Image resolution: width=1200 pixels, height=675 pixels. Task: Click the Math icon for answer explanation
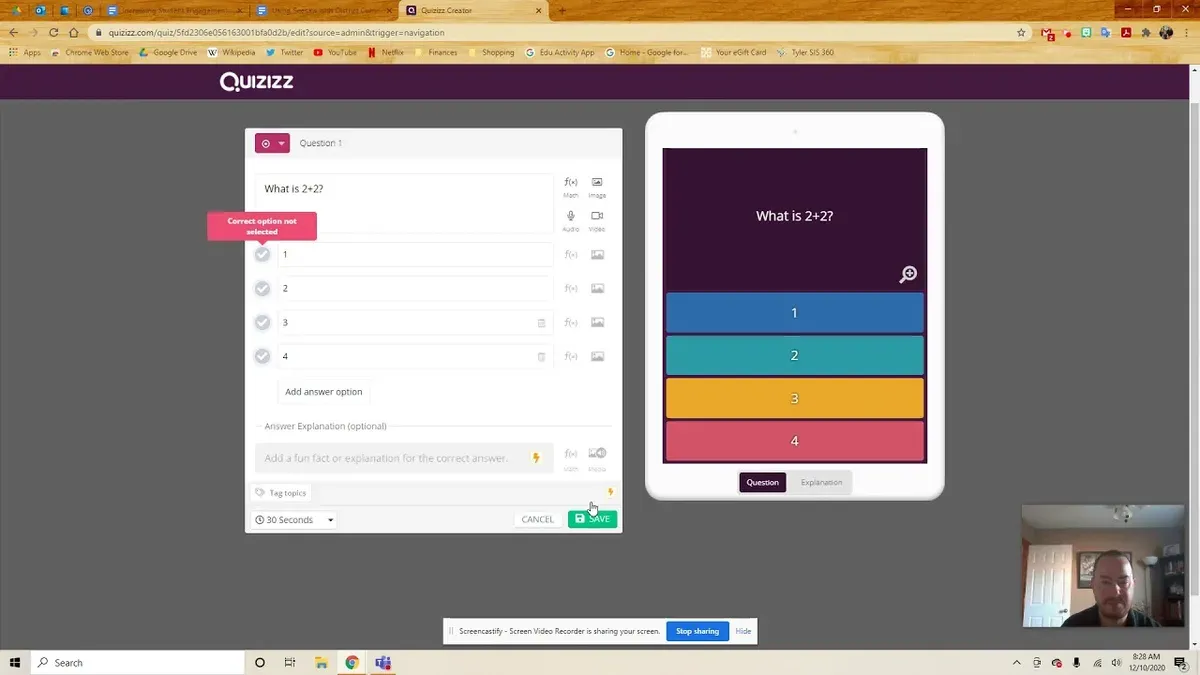[x=571, y=458]
